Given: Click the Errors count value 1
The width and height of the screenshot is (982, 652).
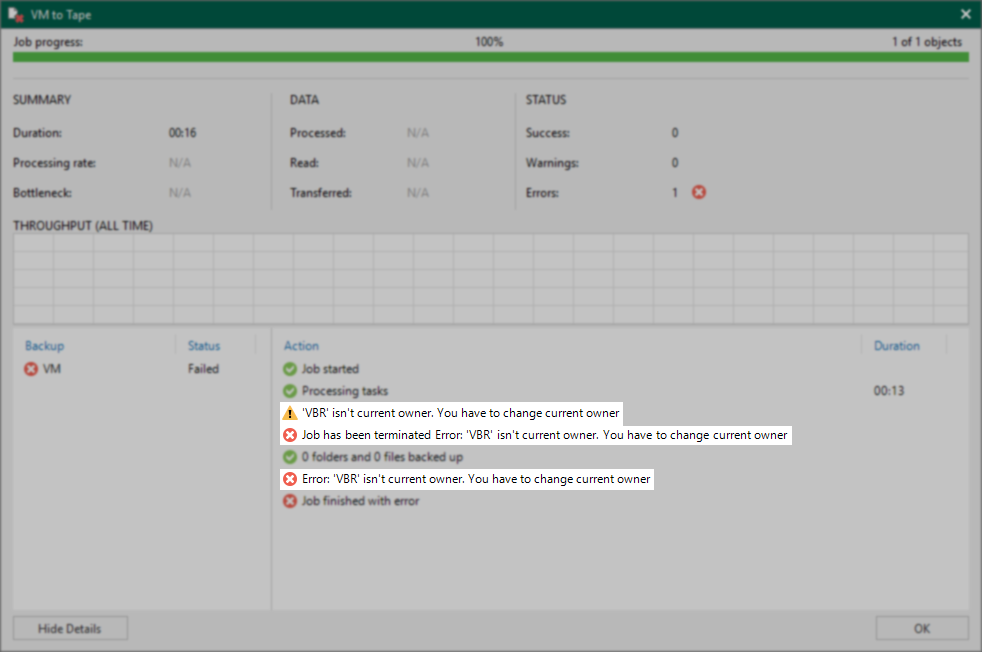Looking at the screenshot, I should [675, 192].
